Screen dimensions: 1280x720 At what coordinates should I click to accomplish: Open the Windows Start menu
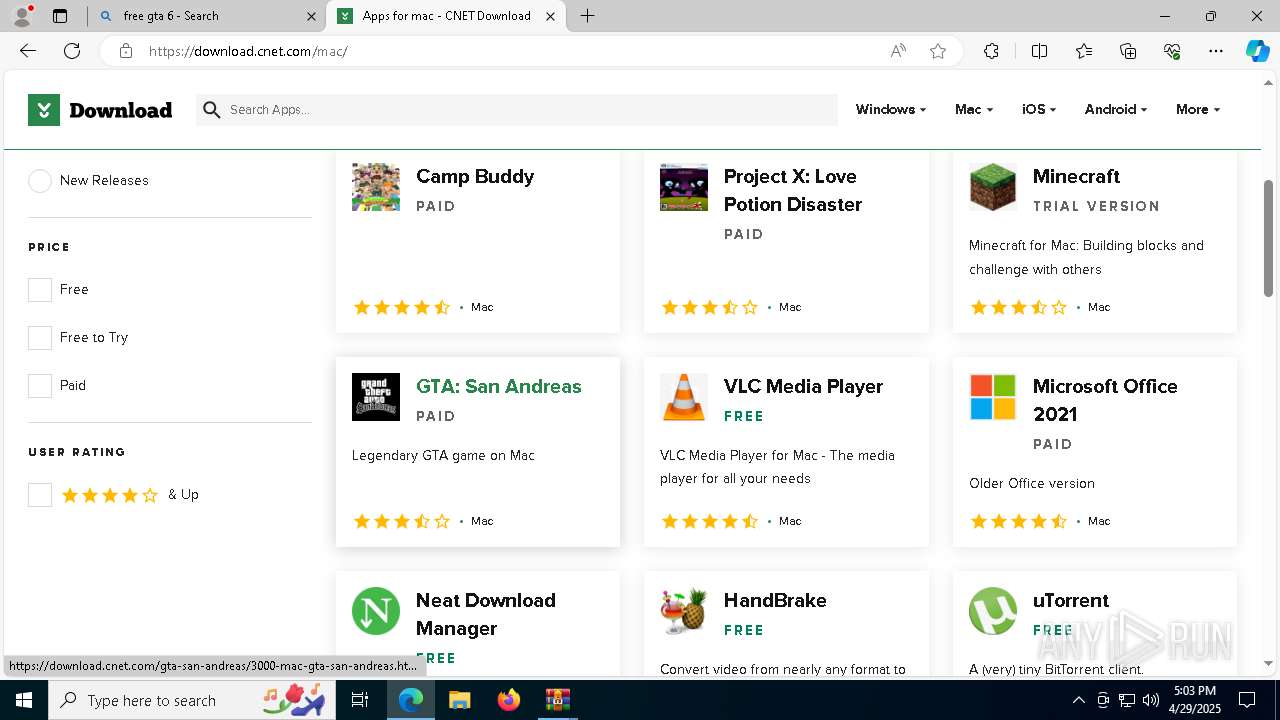coord(23,700)
